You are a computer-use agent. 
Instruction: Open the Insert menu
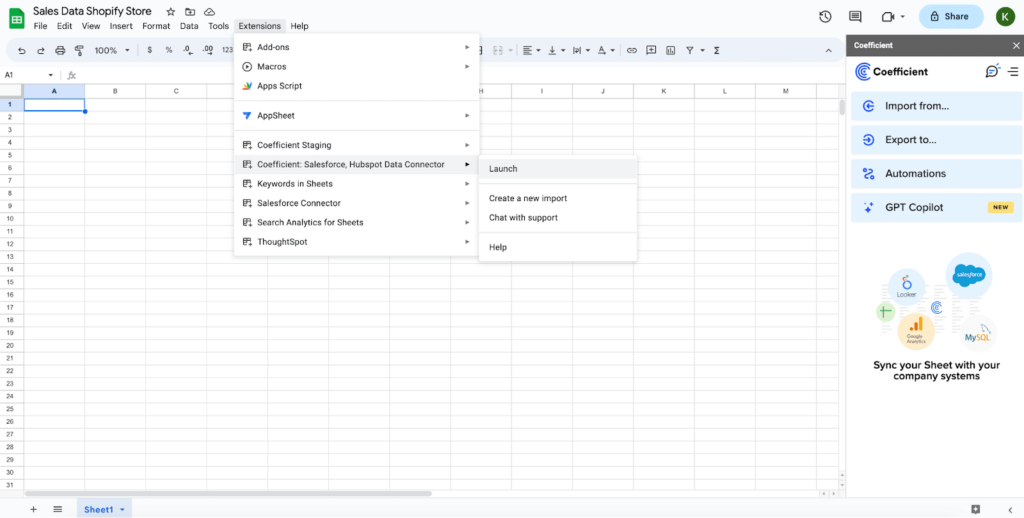(121, 26)
